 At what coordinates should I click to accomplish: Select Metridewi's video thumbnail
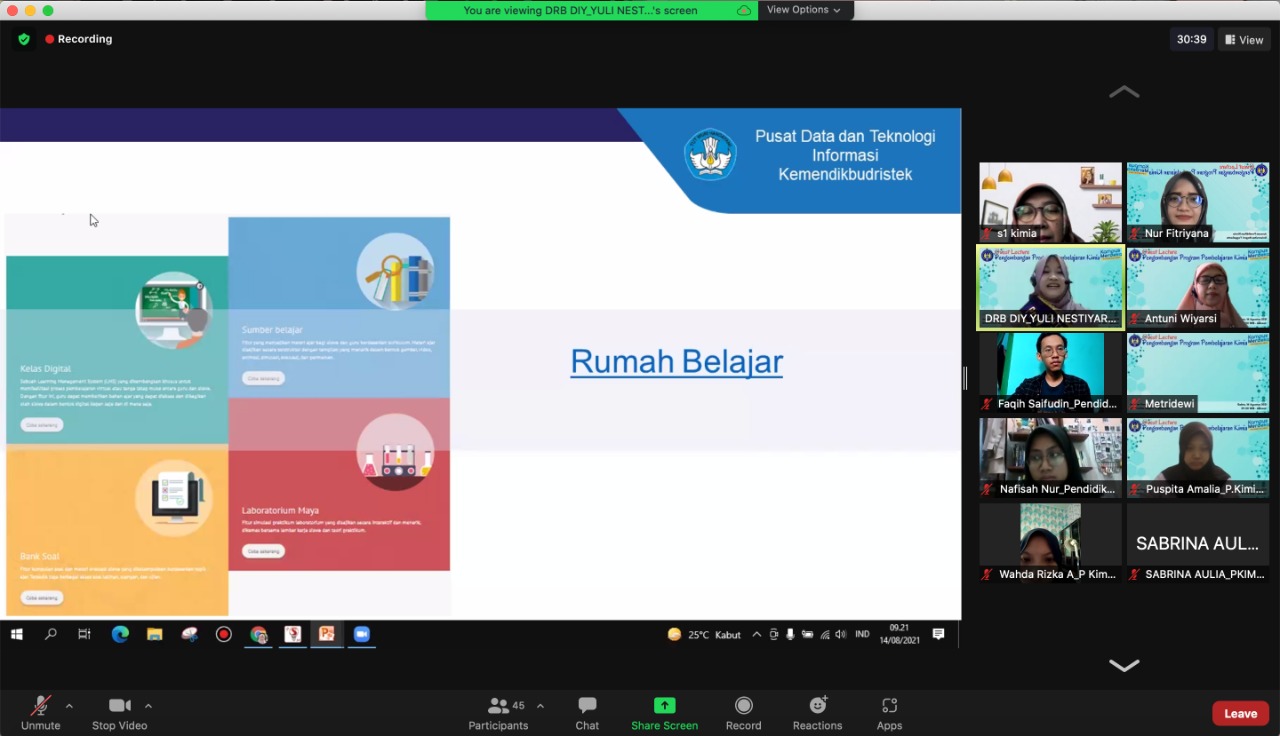[1198, 373]
